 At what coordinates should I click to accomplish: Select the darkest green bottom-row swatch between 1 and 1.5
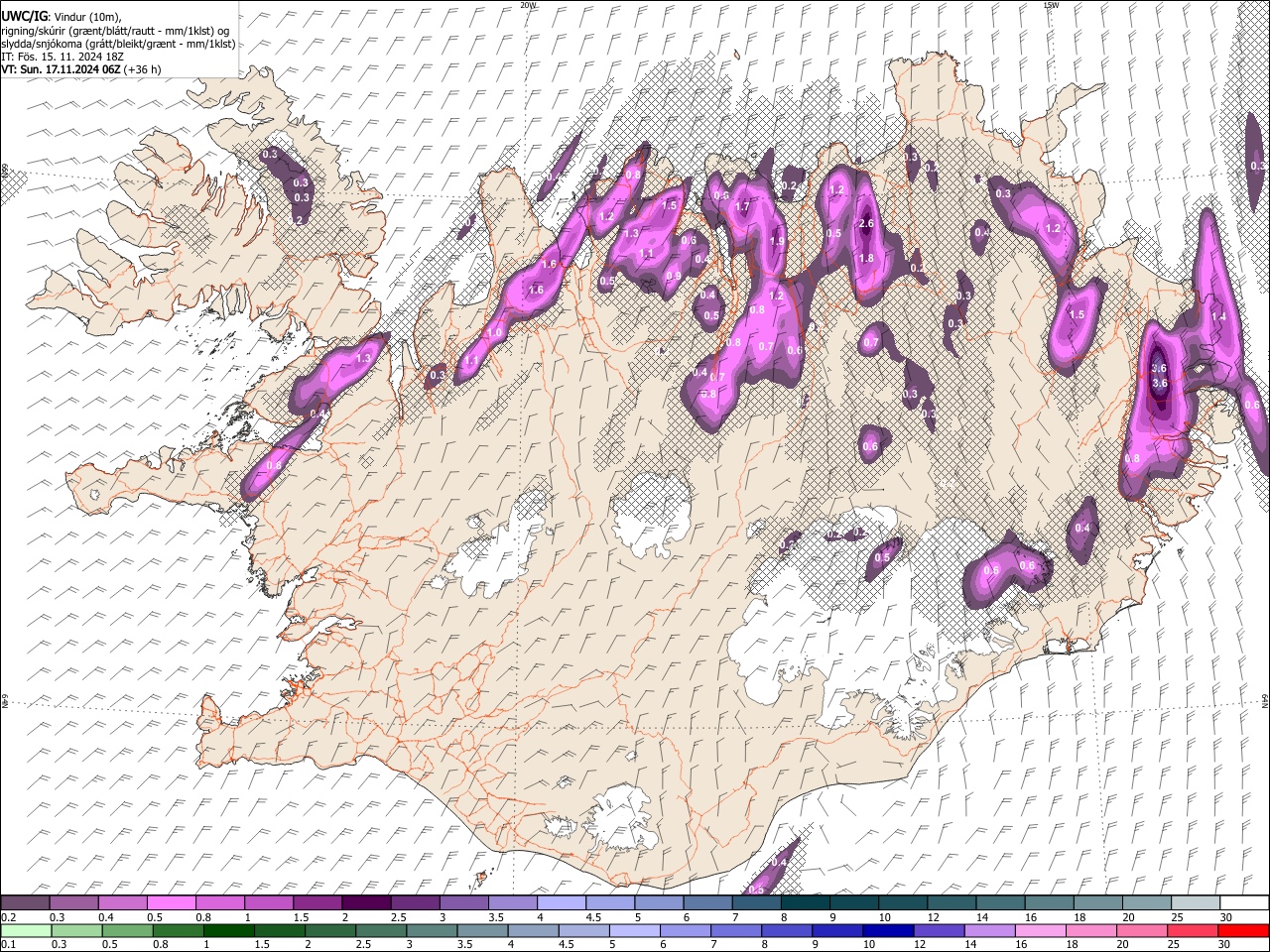coord(229,930)
